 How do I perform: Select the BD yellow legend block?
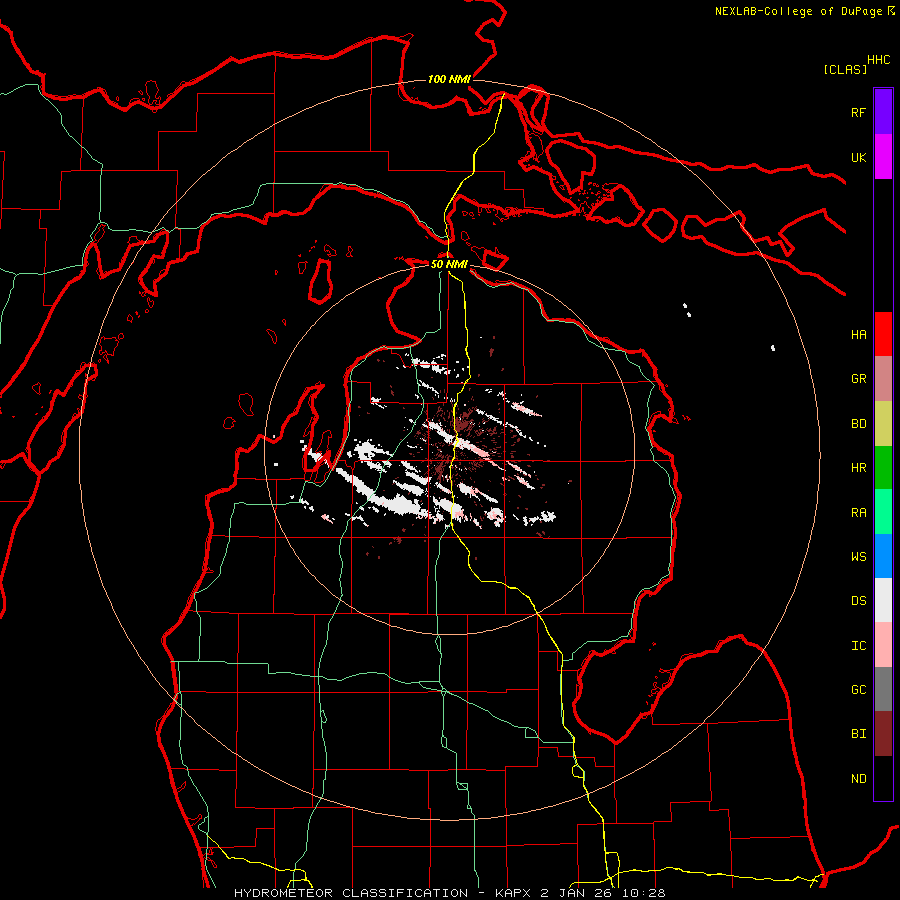pos(883,424)
